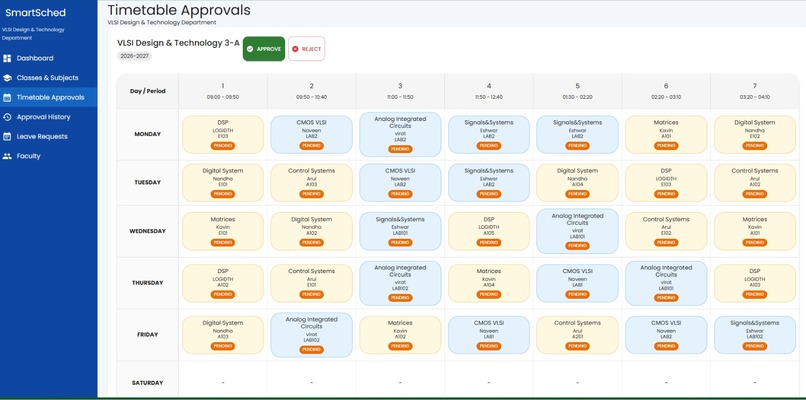Select Thursday period 4 Matrices card
Screen dimensions: 806x400
click(x=489, y=283)
